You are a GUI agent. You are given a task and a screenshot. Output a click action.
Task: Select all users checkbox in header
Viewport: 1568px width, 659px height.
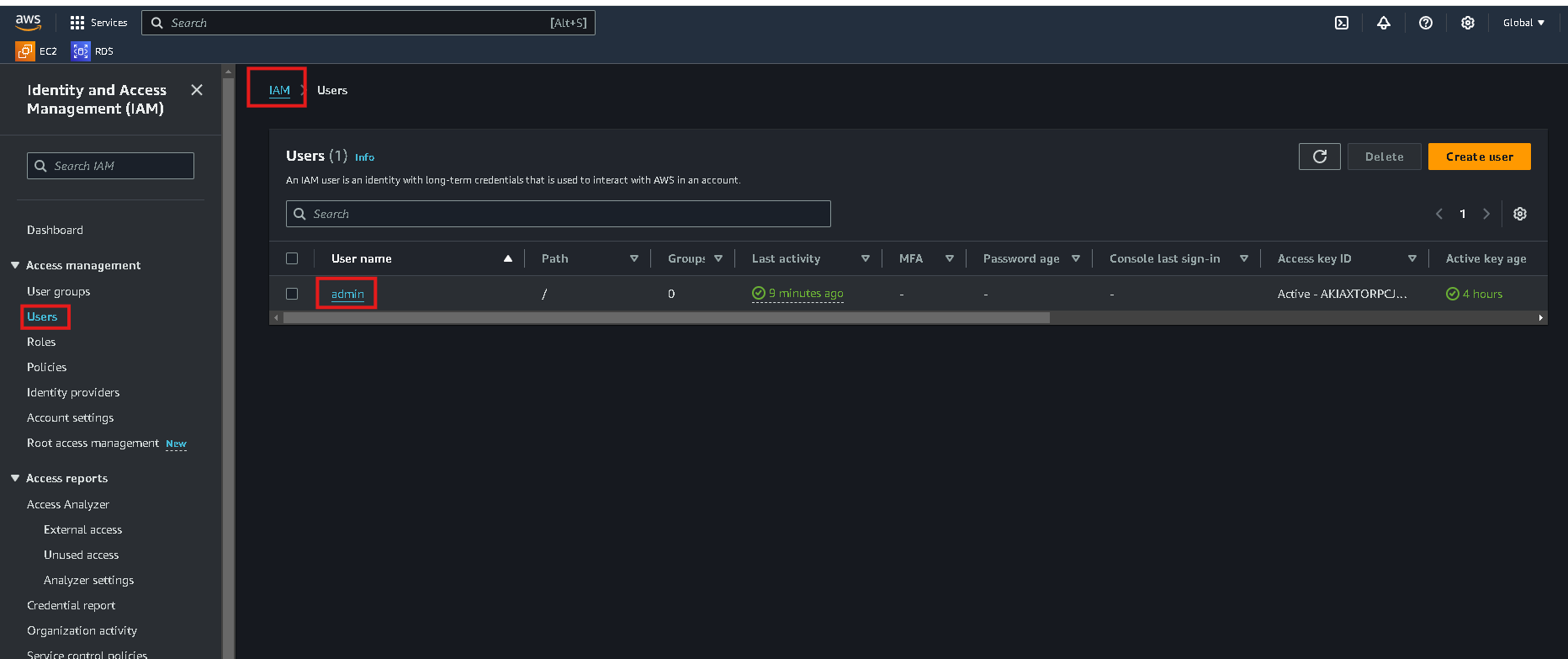point(292,258)
